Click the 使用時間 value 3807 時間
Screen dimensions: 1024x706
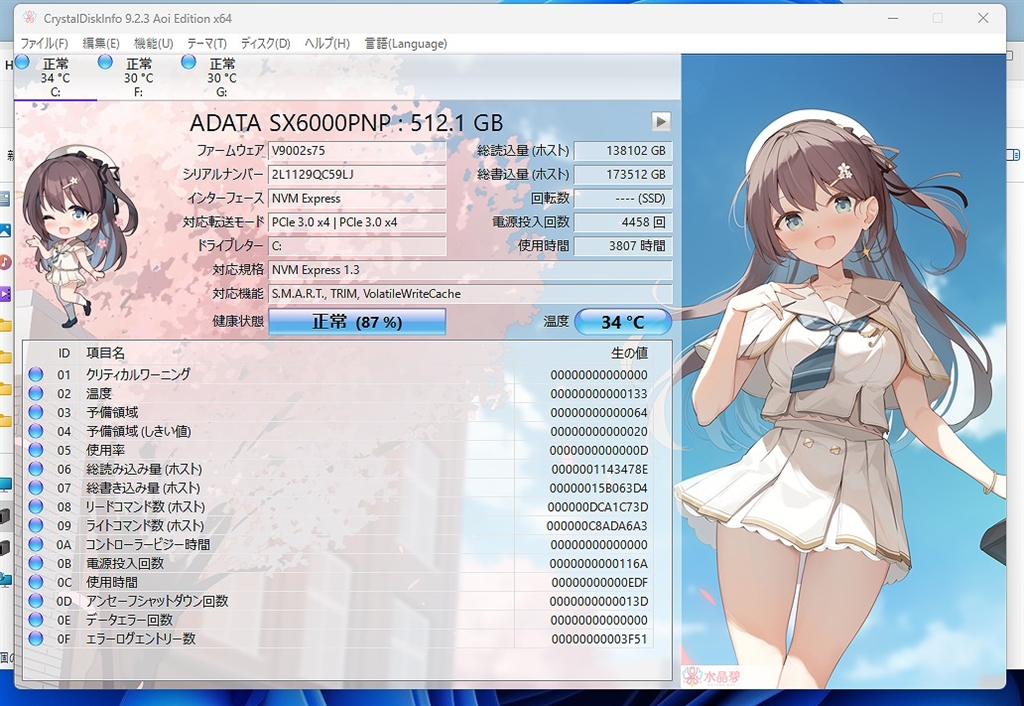pyautogui.click(x=622, y=246)
